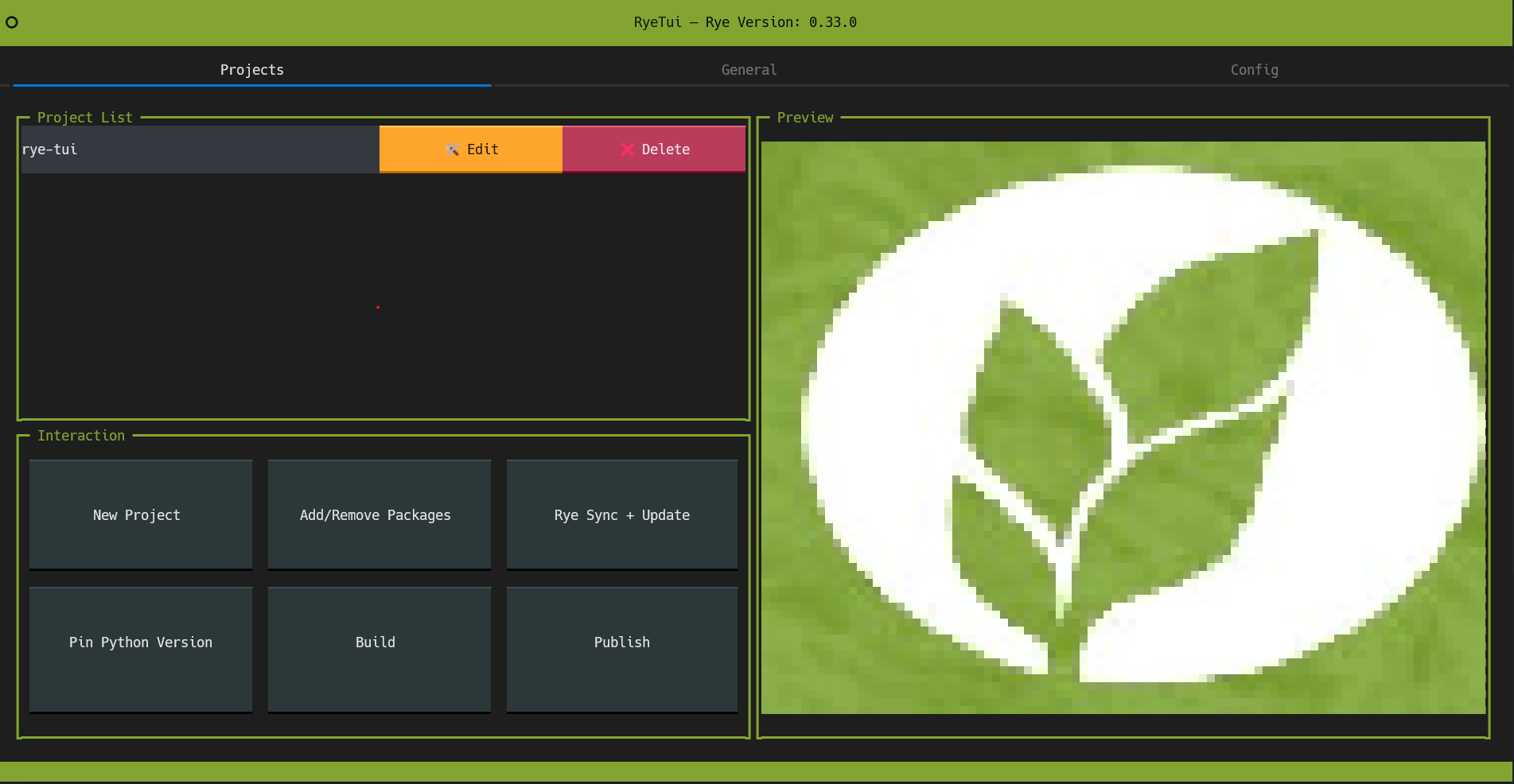Open the Config tab

tap(1255, 70)
